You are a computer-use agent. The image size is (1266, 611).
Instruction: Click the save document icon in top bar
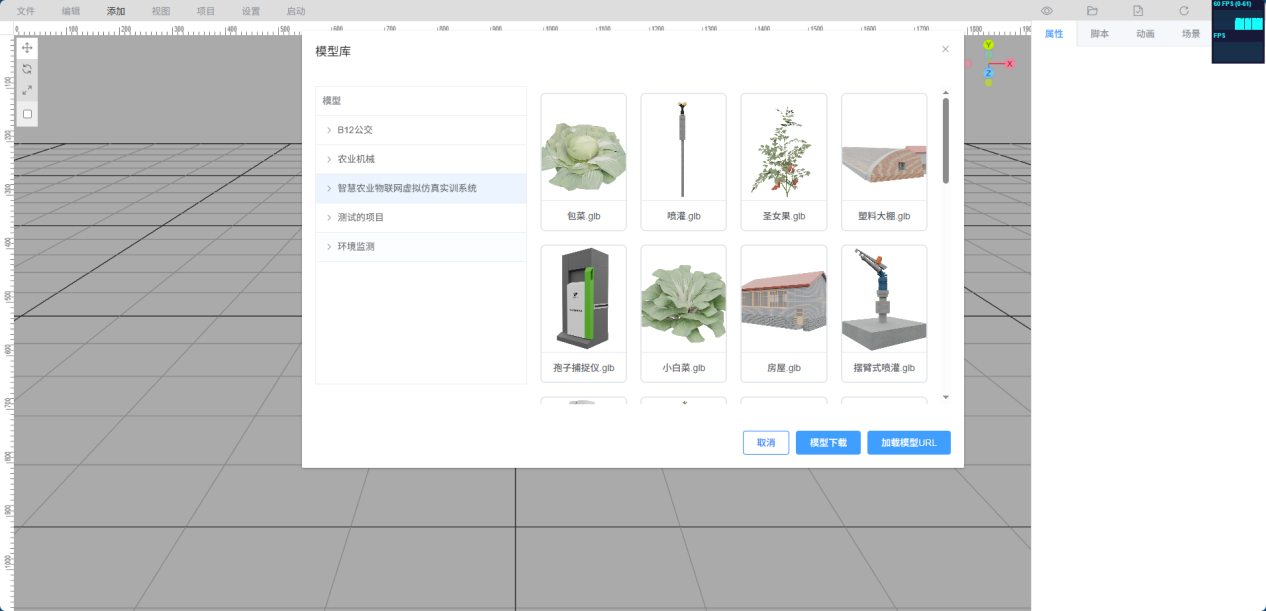(1138, 11)
